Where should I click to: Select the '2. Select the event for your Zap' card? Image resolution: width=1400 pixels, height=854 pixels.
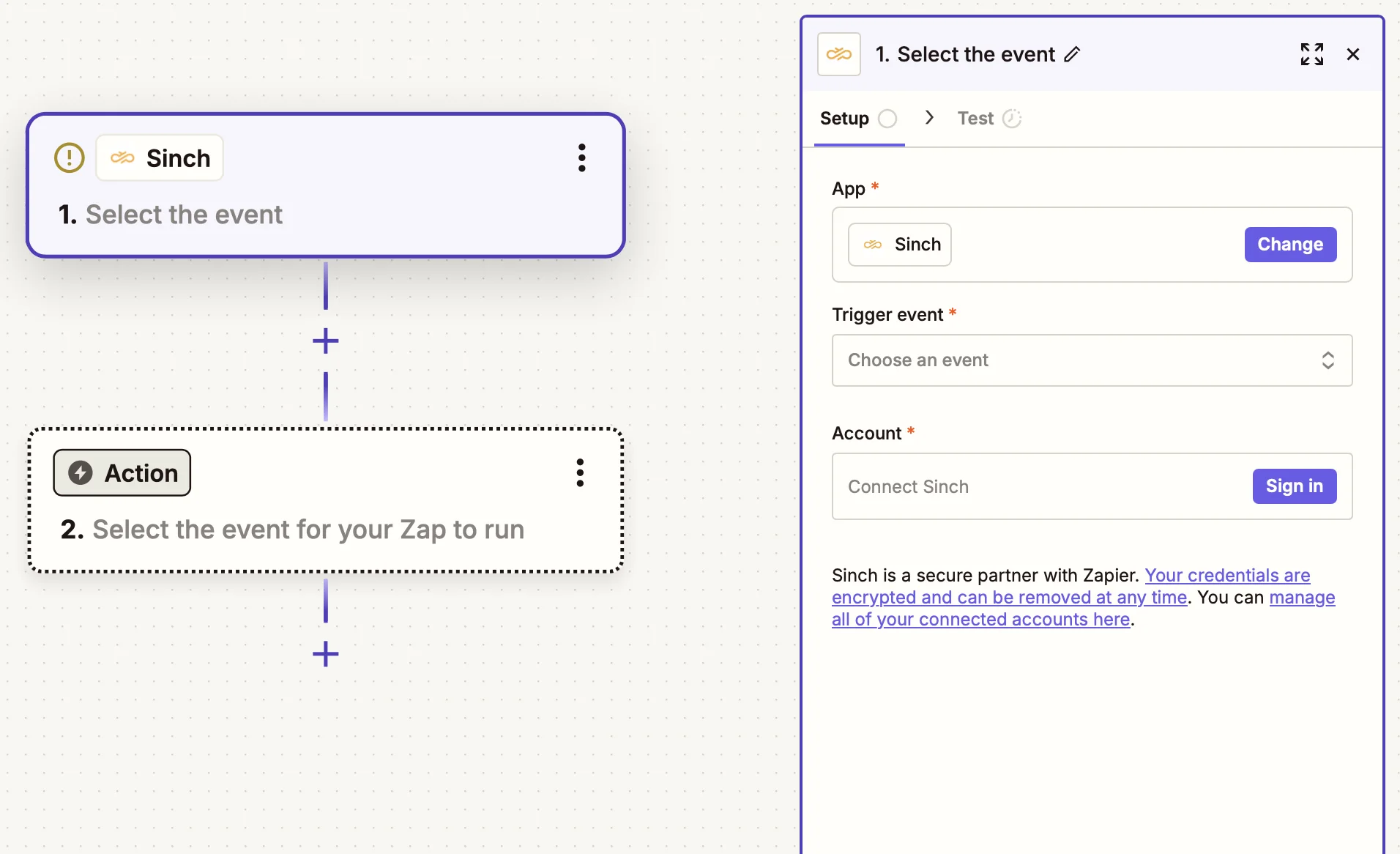[326, 500]
